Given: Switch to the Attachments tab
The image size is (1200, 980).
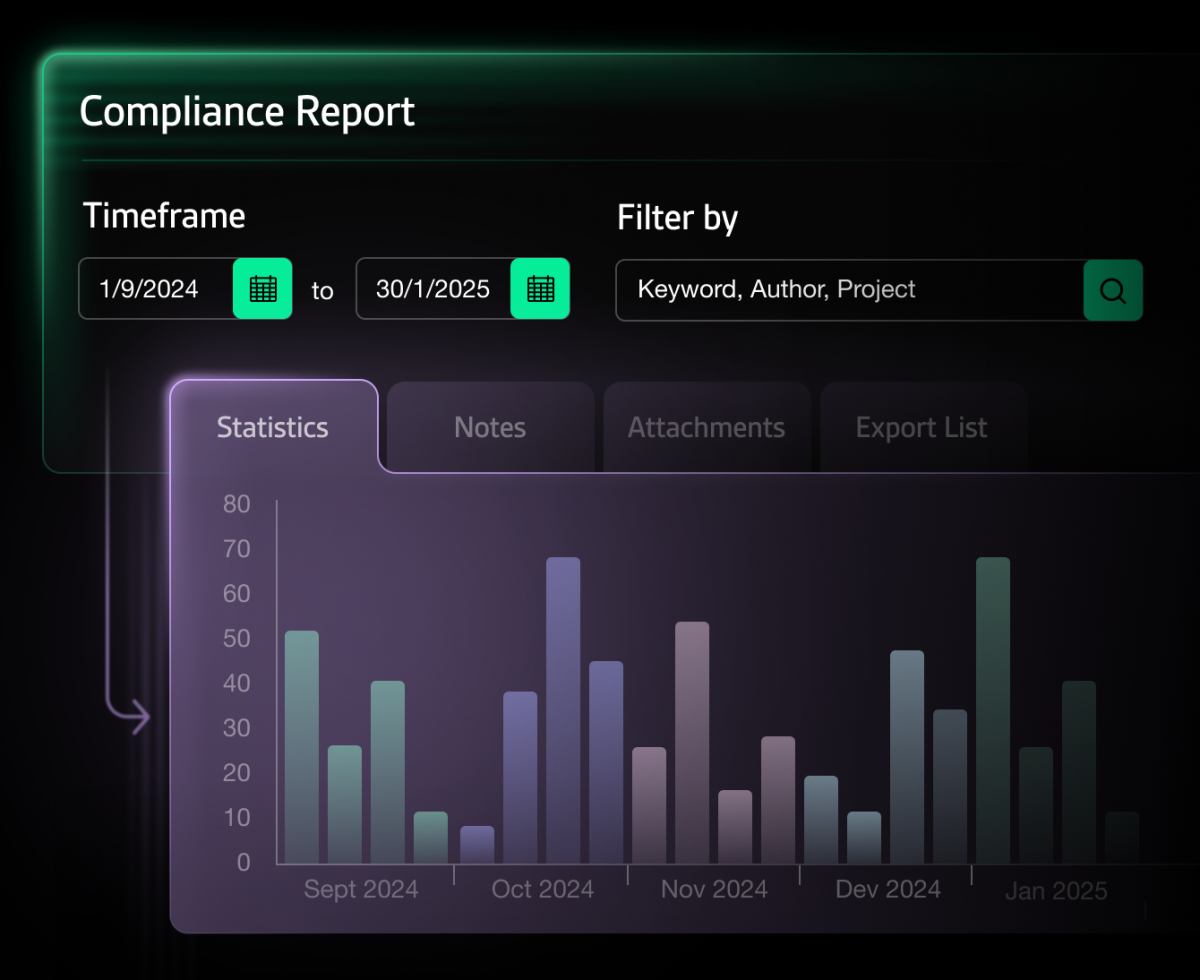Looking at the screenshot, I should tap(706, 427).
